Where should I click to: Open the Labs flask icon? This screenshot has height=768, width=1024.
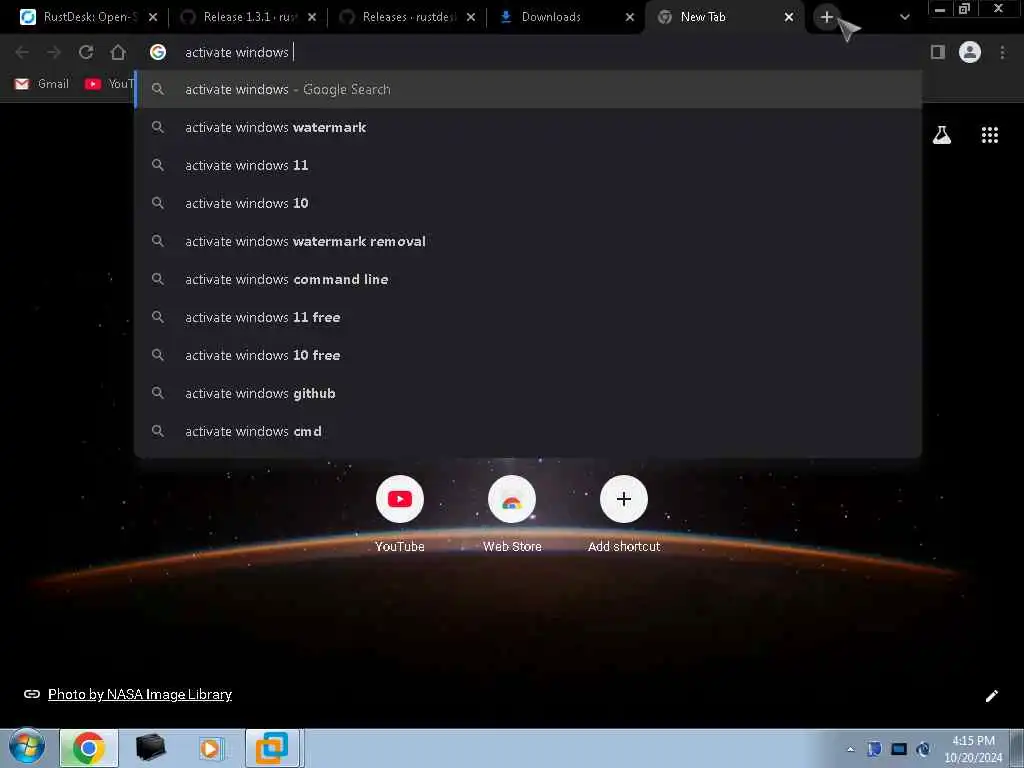pyautogui.click(x=942, y=135)
